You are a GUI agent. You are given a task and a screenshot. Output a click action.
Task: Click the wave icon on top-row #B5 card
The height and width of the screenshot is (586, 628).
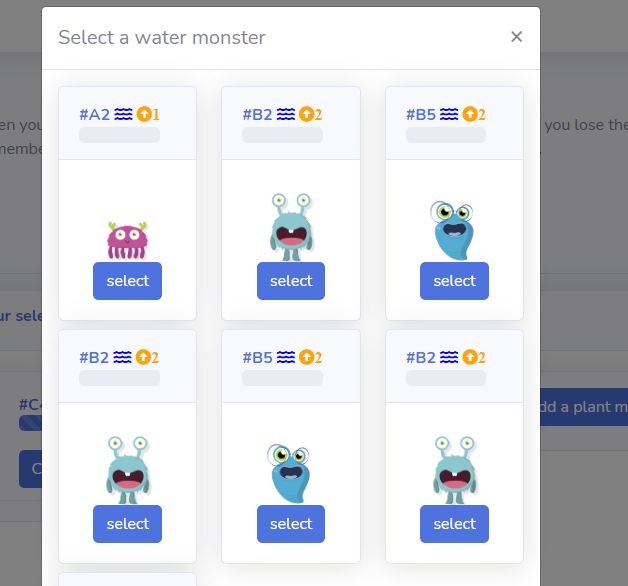pos(450,114)
